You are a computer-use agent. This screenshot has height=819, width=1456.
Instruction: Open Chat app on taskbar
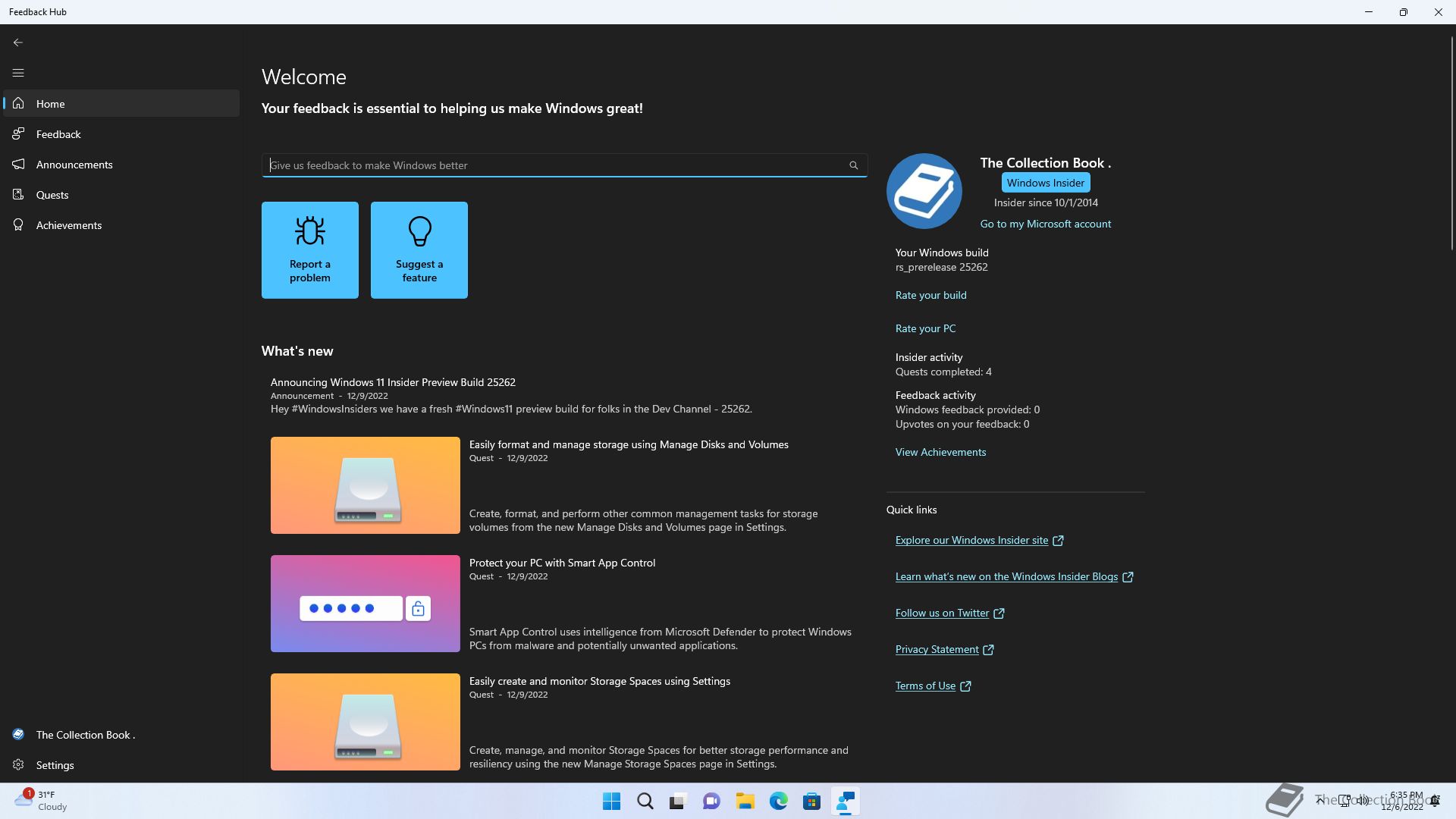tap(711, 802)
